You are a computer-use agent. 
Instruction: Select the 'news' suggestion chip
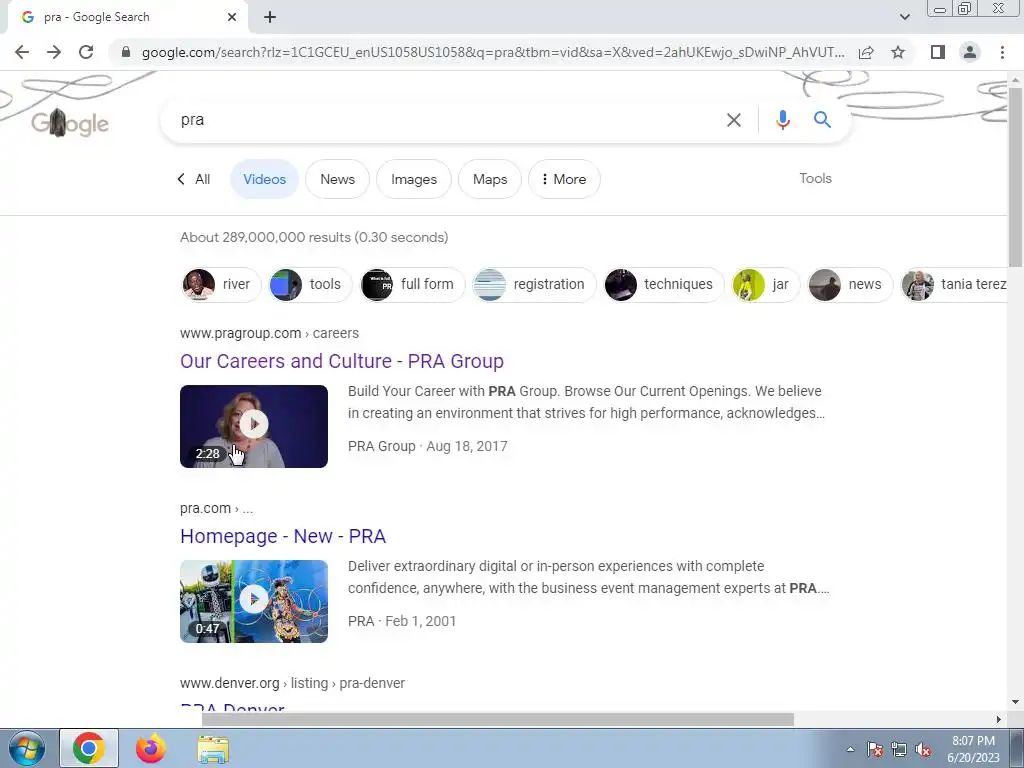pos(850,285)
